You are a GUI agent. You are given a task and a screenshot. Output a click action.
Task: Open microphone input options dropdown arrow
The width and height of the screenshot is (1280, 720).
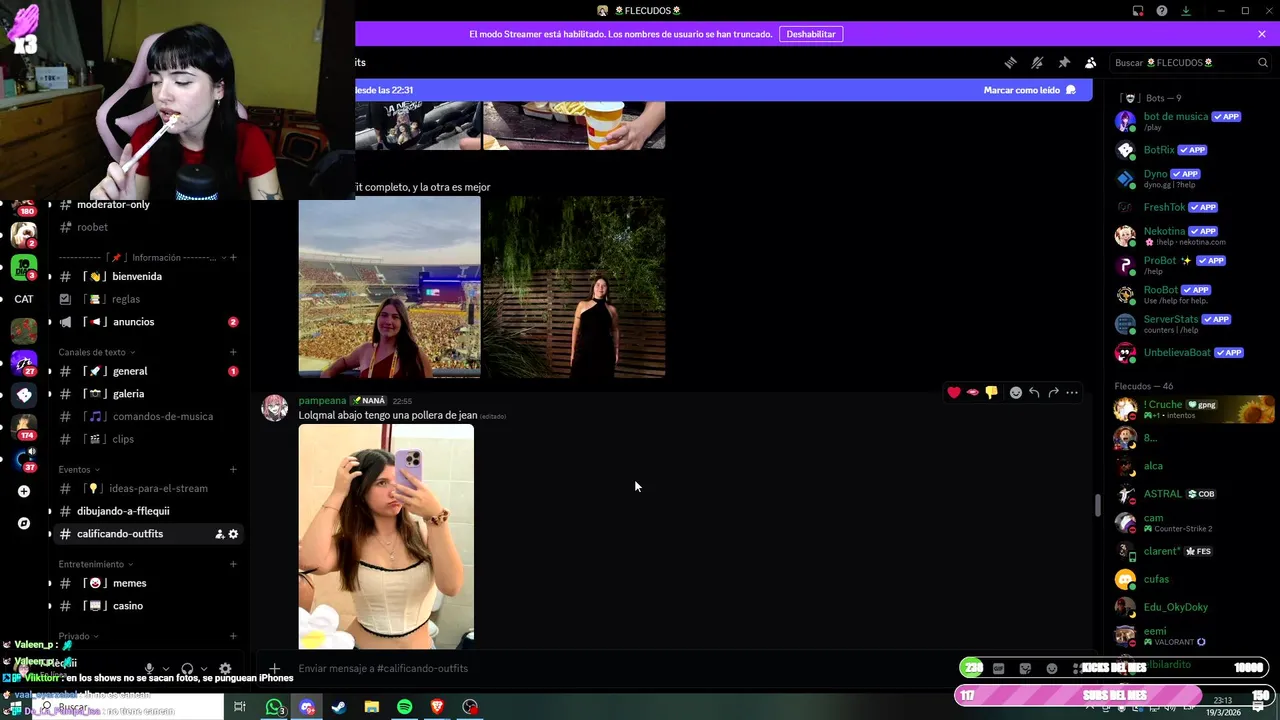(165, 669)
